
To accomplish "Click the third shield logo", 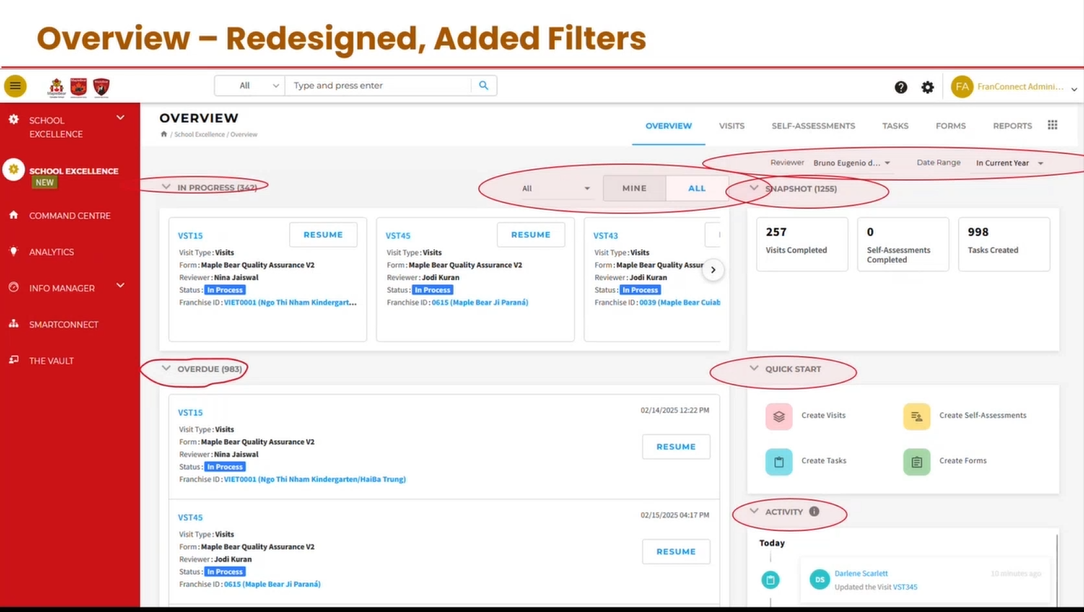I will tap(101, 87).
